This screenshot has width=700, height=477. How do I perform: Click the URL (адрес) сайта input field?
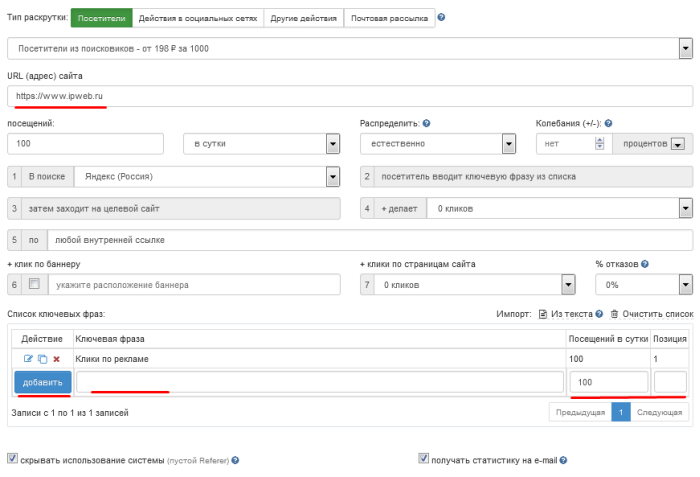coord(349,96)
